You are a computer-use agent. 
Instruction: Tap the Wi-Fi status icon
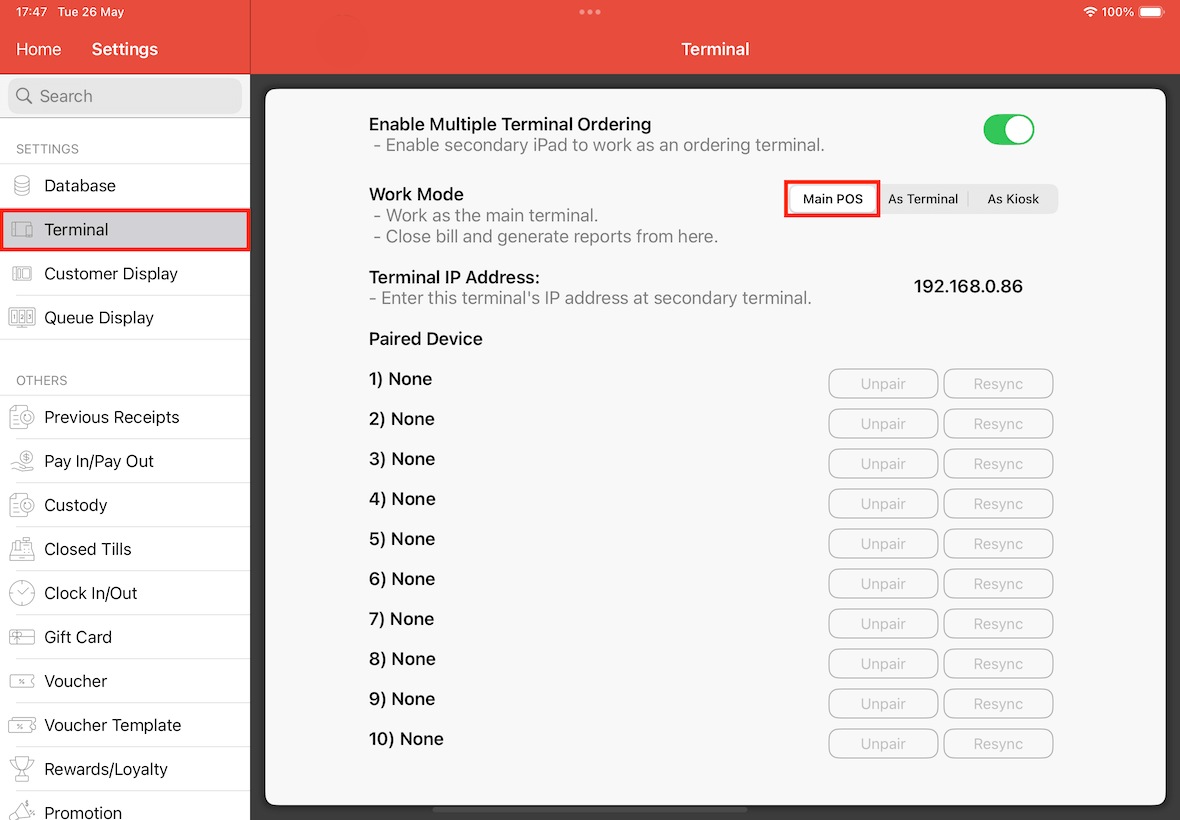pyautogui.click(x=1090, y=12)
